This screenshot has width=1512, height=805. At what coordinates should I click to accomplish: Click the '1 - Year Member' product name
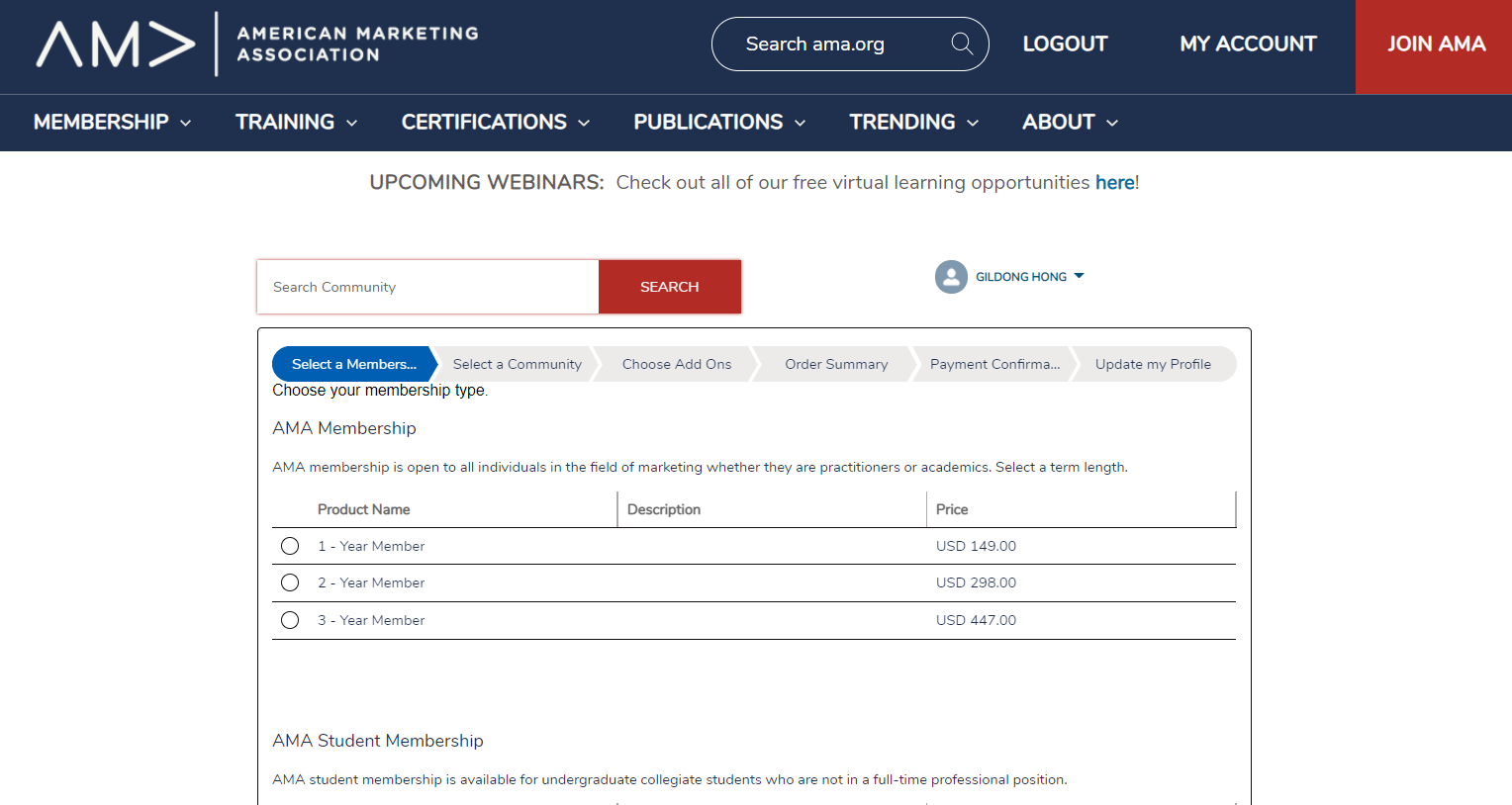[x=371, y=546]
